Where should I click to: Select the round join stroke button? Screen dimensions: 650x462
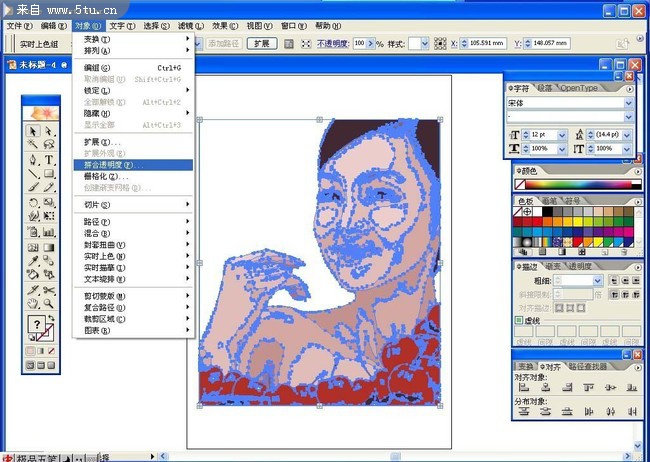(x=625, y=294)
